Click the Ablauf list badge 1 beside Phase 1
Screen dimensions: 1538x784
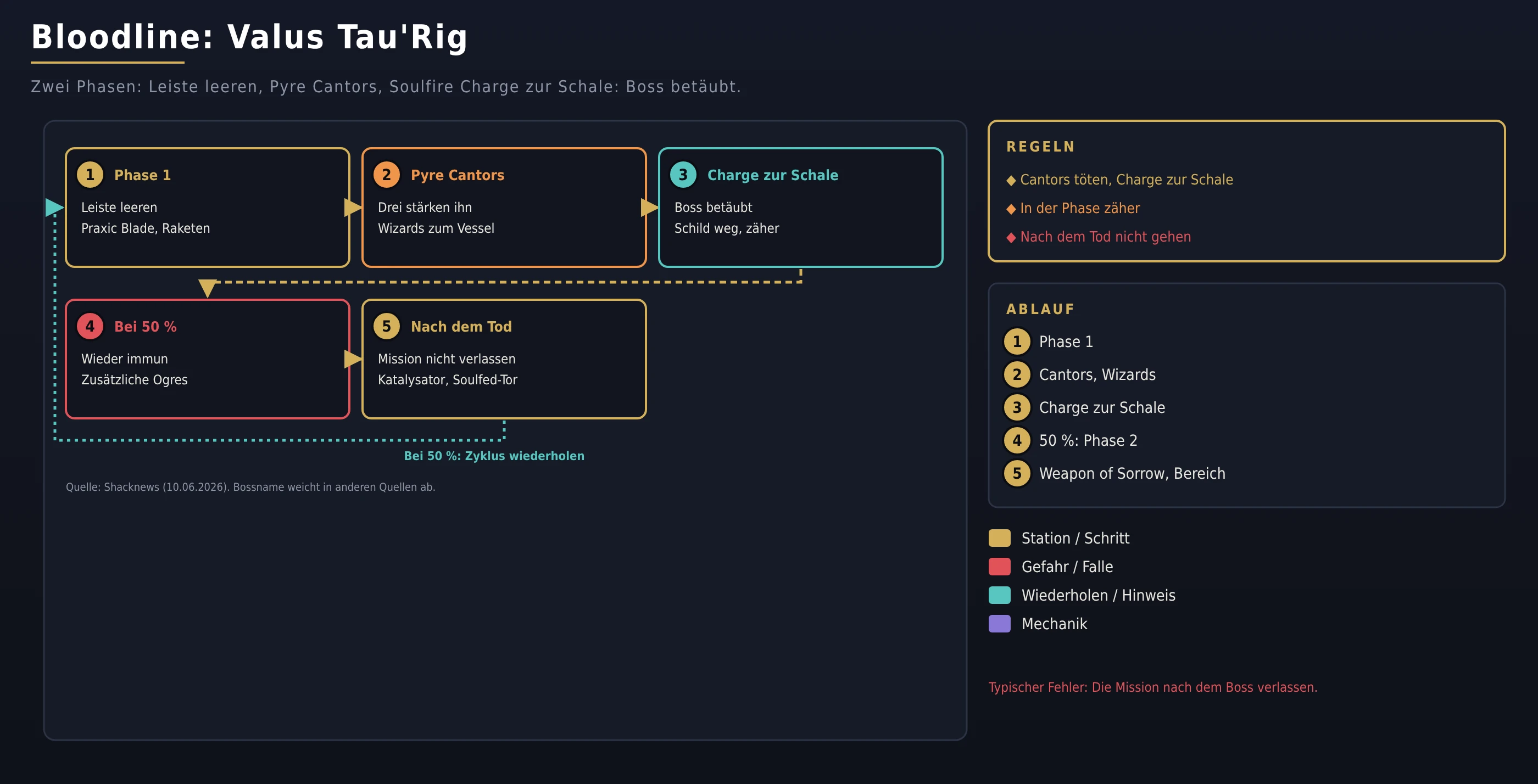[1017, 342]
